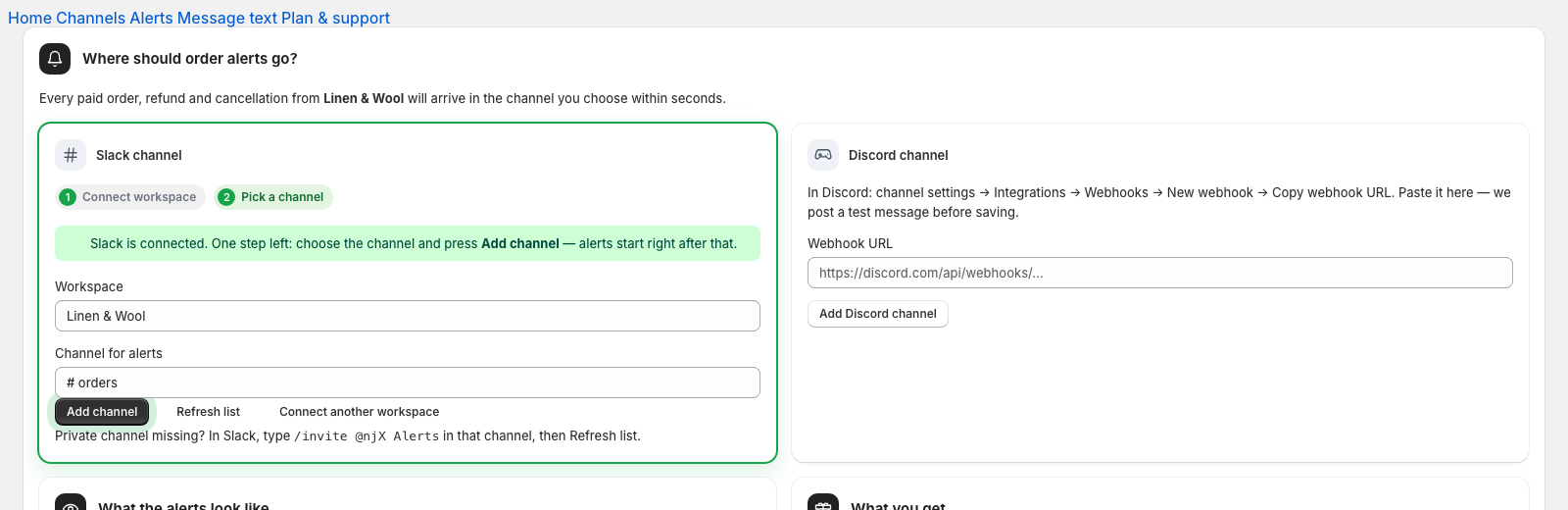Go to the Channels page
This screenshot has height=510, width=1568.
coord(91,18)
